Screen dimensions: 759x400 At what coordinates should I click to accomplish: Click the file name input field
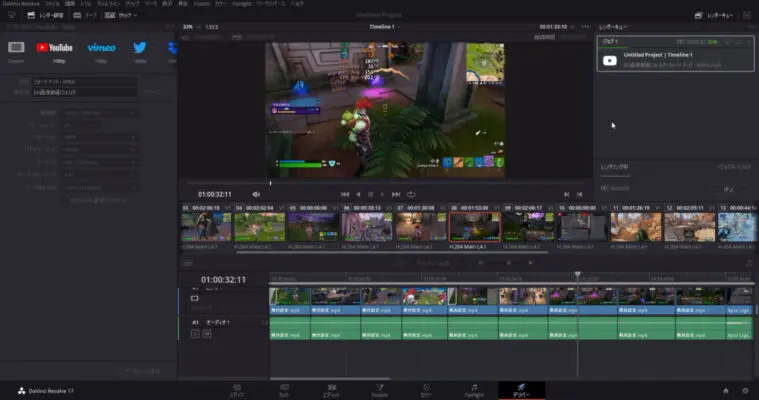pos(84,82)
